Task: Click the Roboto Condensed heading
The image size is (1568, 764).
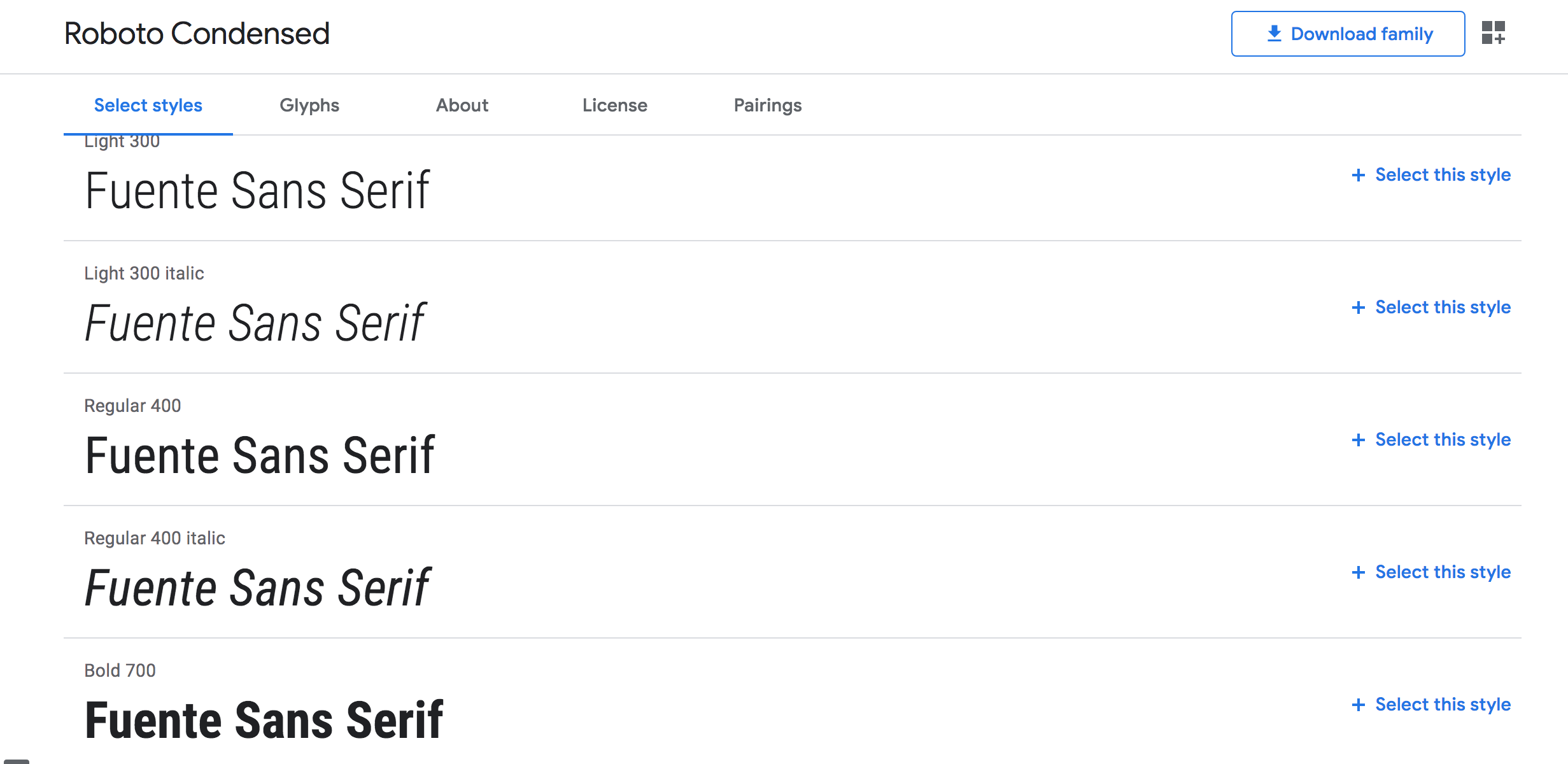Action: tap(197, 33)
